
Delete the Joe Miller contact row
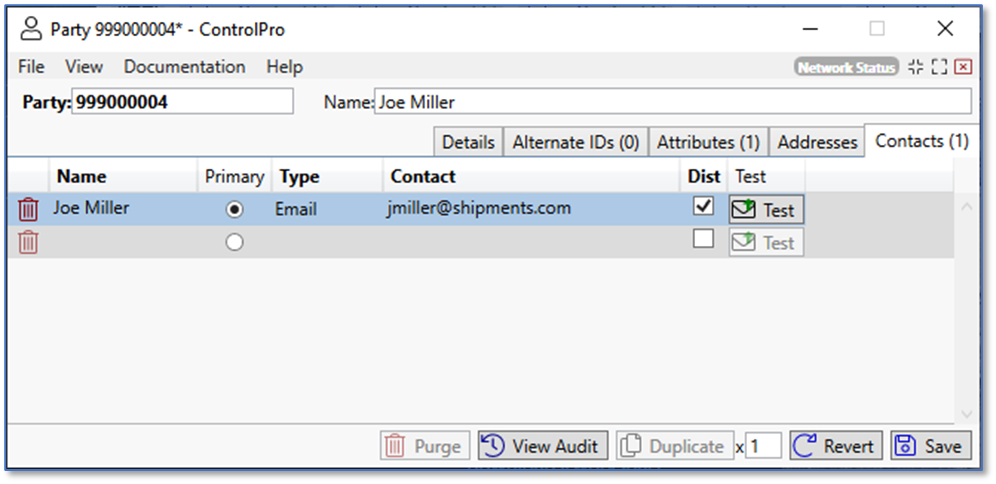point(28,210)
